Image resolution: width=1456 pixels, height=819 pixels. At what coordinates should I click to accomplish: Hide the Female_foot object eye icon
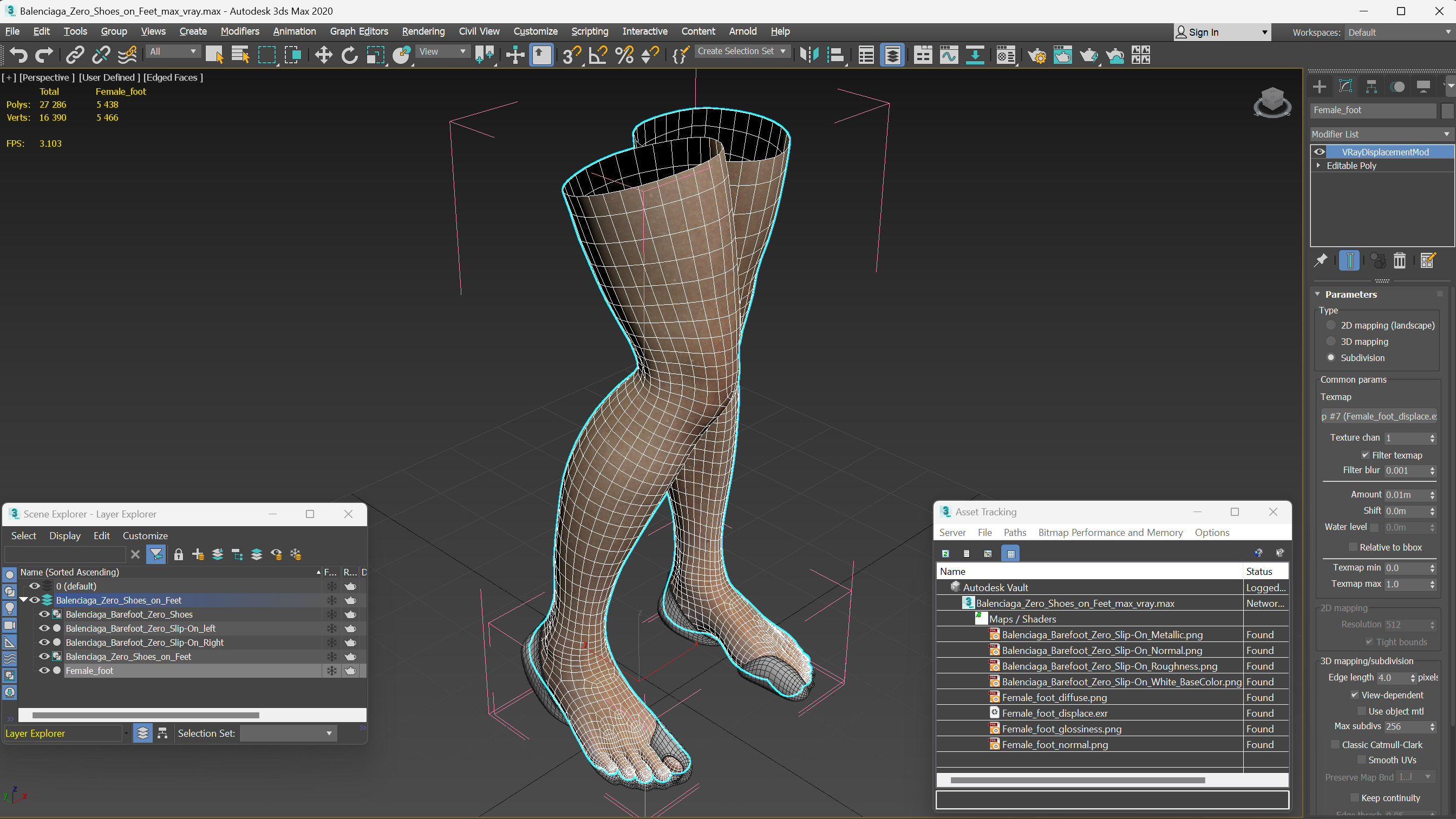pos(43,670)
